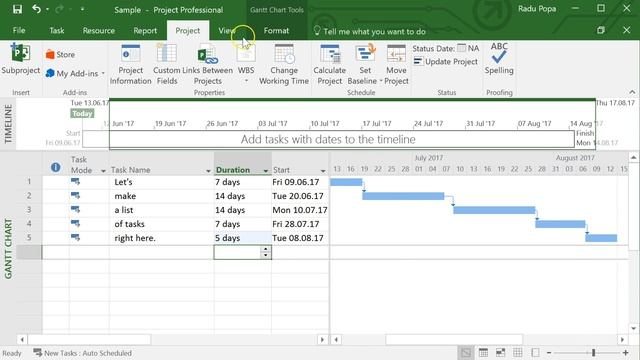640x360 pixels.
Task: Click the Tell me lightbulb search box
Action: pos(370,31)
